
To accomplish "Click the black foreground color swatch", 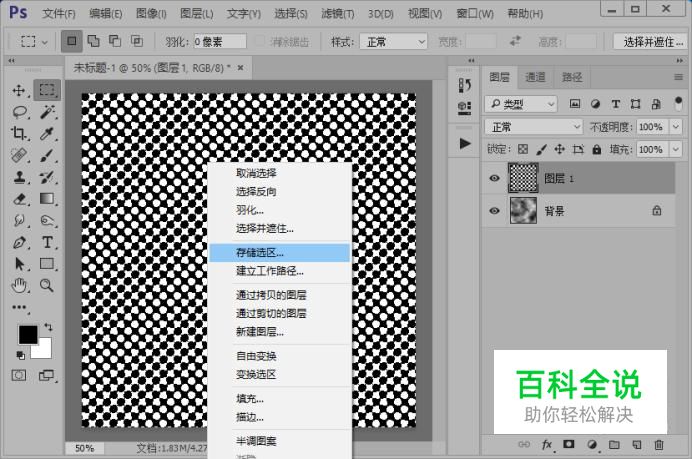I will [x=27, y=334].
